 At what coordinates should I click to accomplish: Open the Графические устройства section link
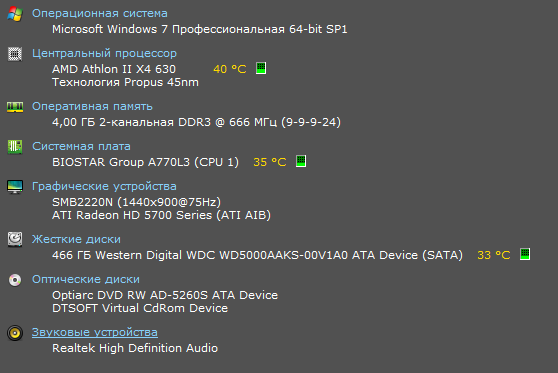104,186
